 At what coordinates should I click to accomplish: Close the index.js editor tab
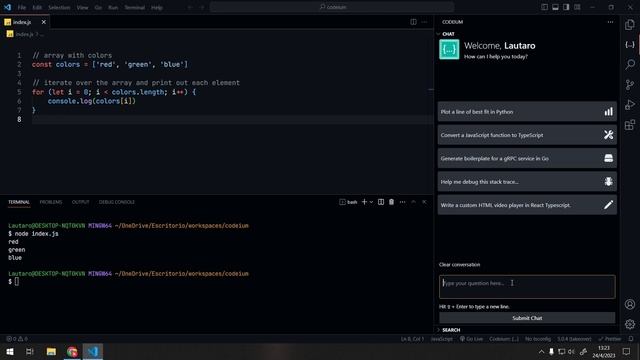44,22
